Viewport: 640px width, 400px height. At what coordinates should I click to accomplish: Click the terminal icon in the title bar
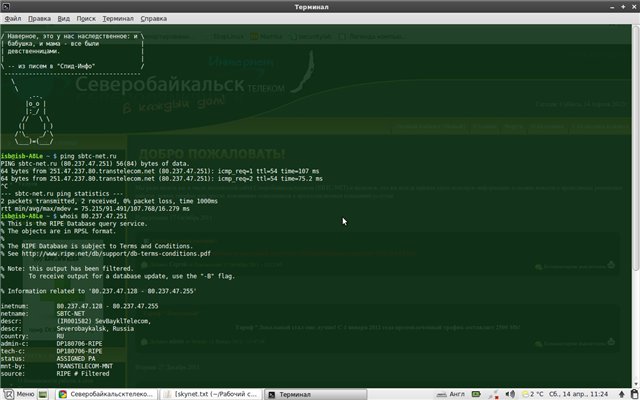pyautogui.click(x=8, y=6)
